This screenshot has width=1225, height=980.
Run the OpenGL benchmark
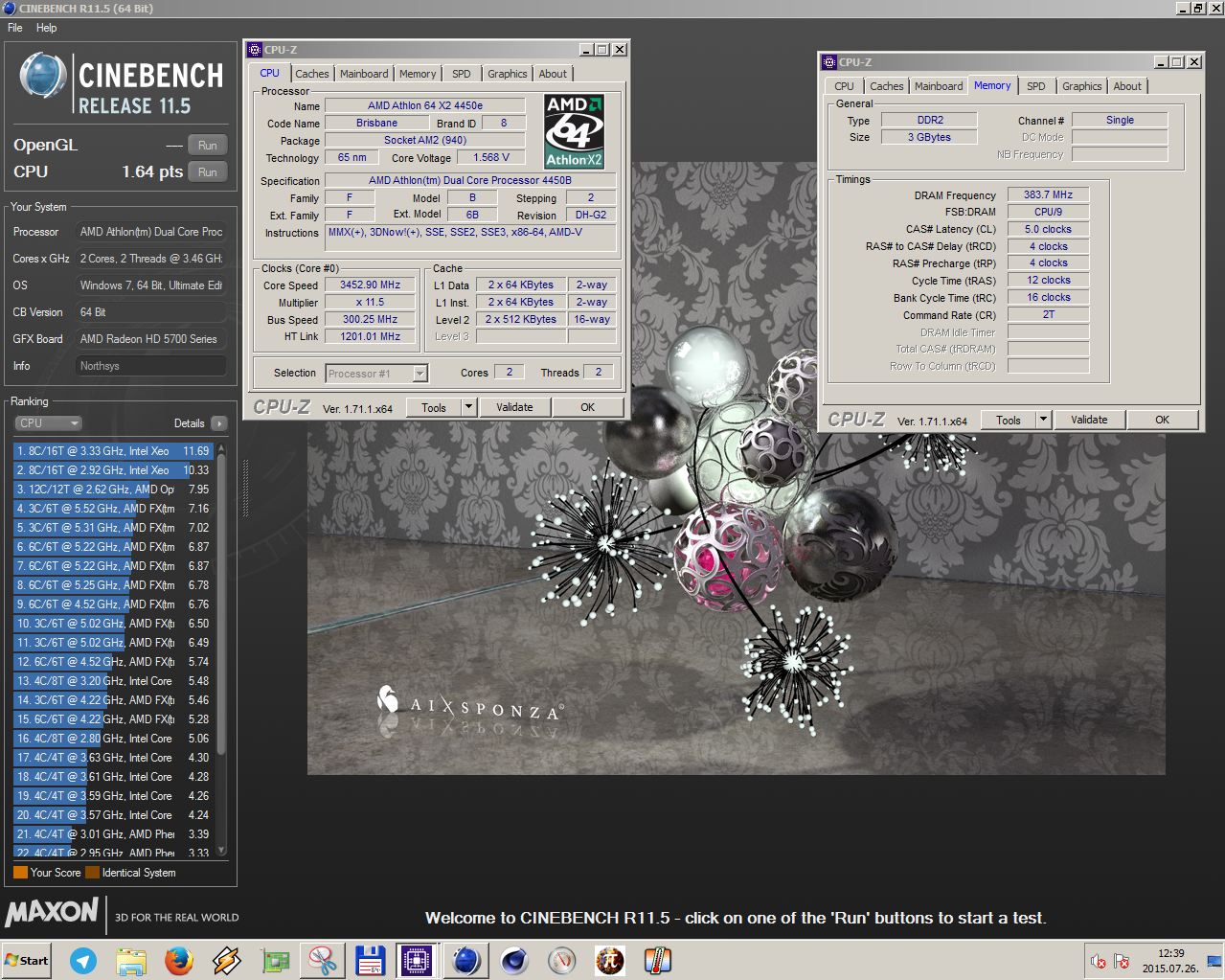208,146
